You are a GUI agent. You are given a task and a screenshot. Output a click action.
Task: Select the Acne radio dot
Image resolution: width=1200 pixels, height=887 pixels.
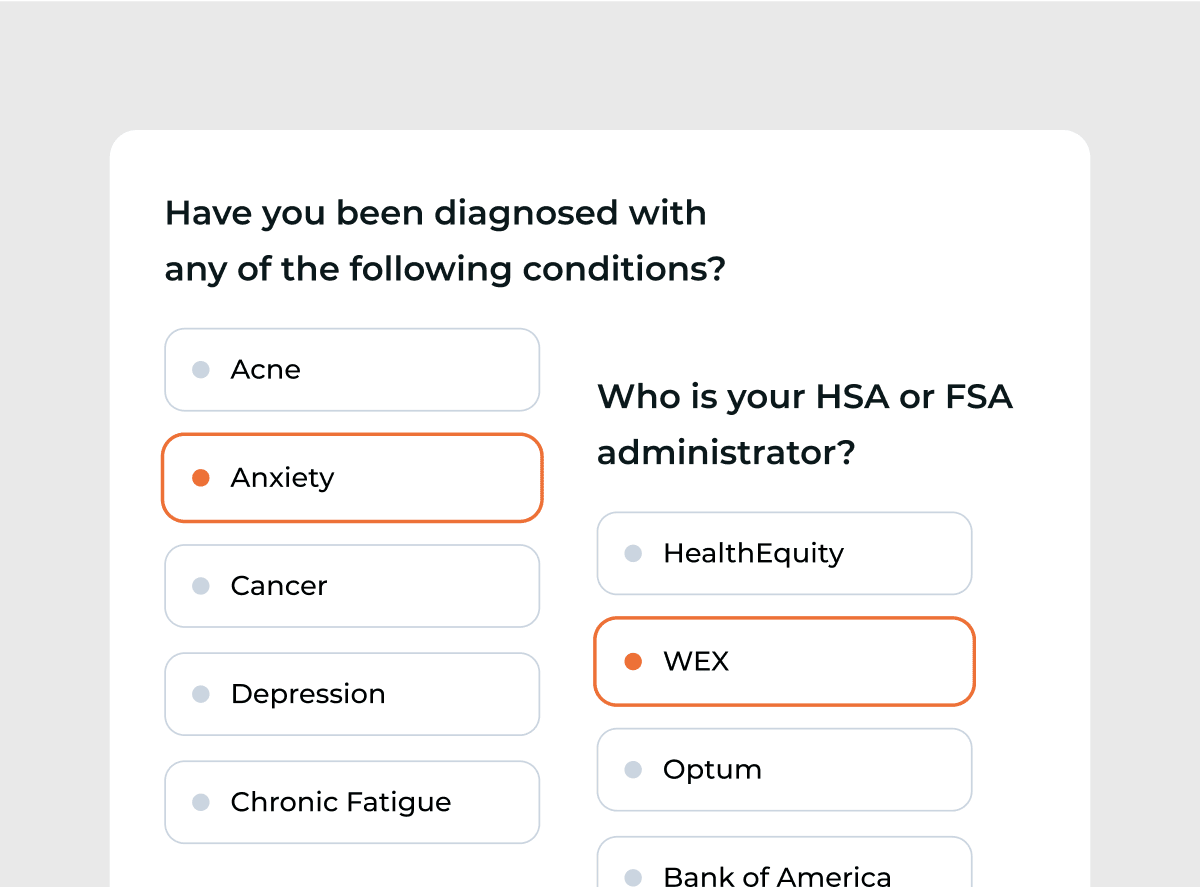pyautogui.click(x=201, y=370)
